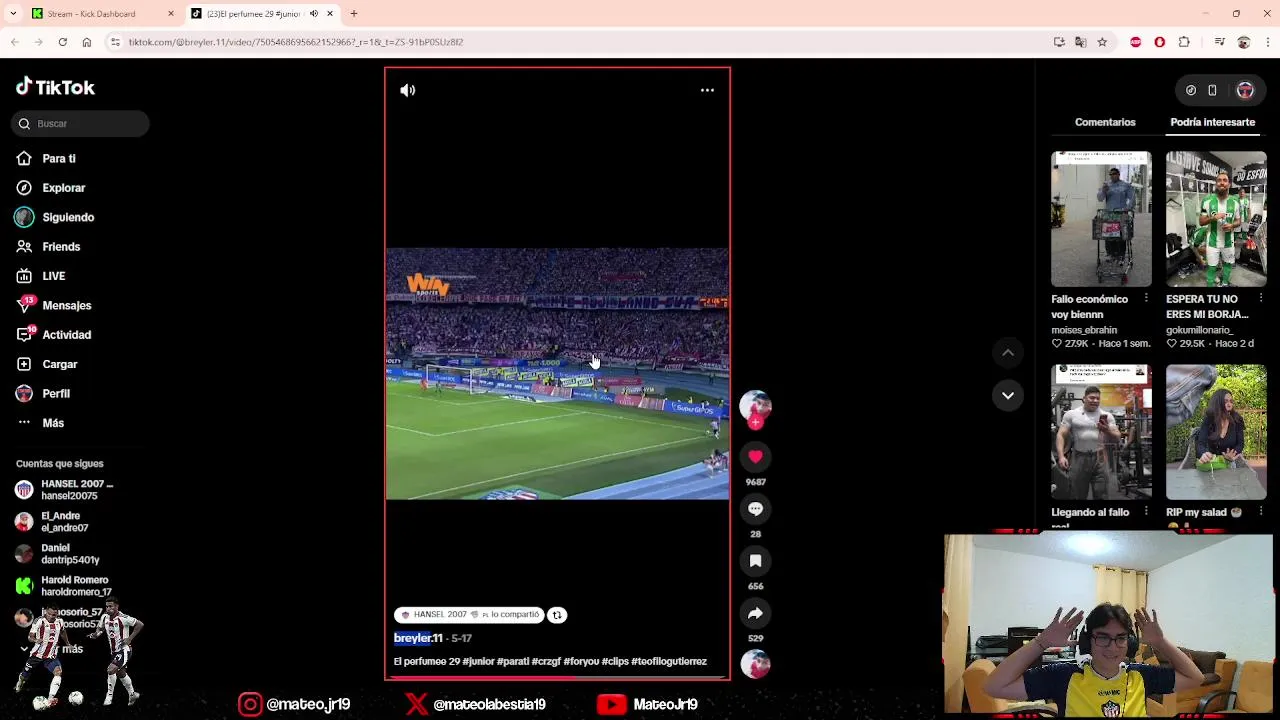Open the Para ti feed
This screenshot has width=1280, height=720.
click(x=47, y=158)
